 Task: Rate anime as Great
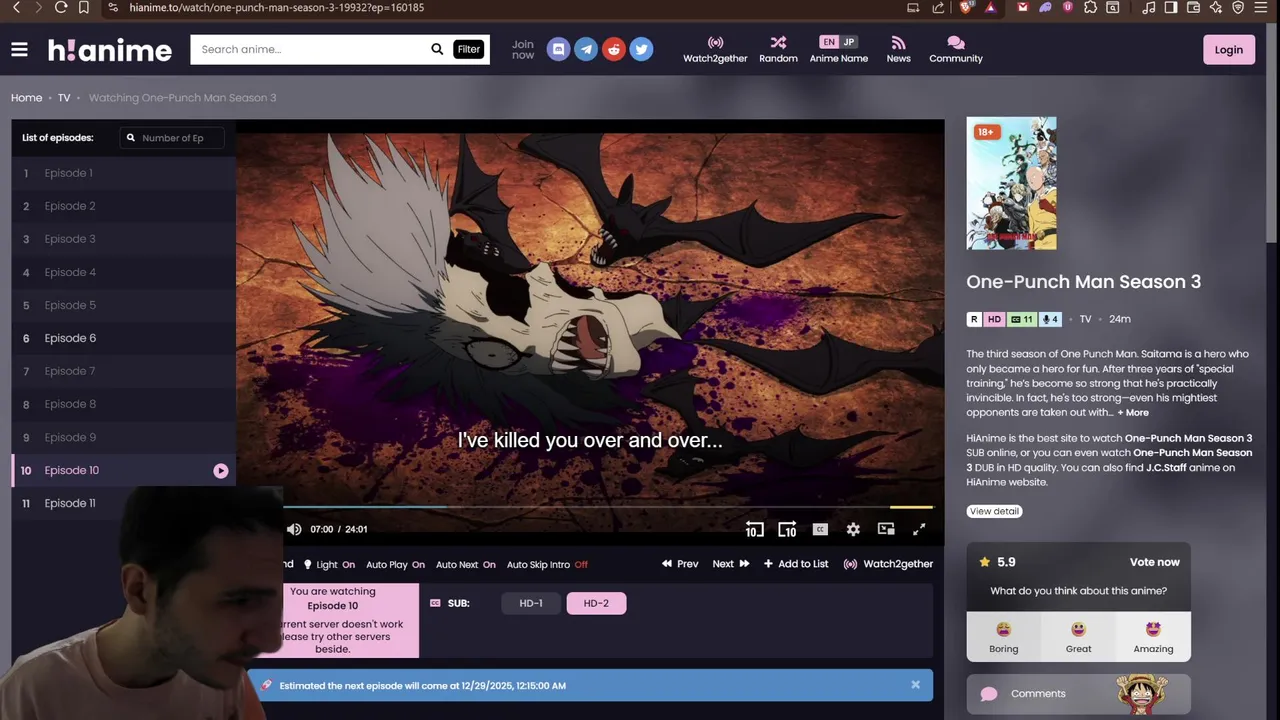(x=1078, y=637)
